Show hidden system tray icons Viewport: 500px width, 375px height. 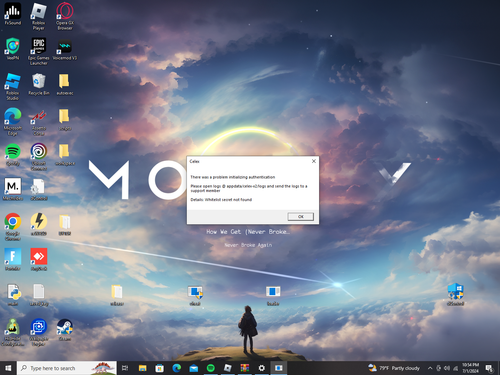430,368
